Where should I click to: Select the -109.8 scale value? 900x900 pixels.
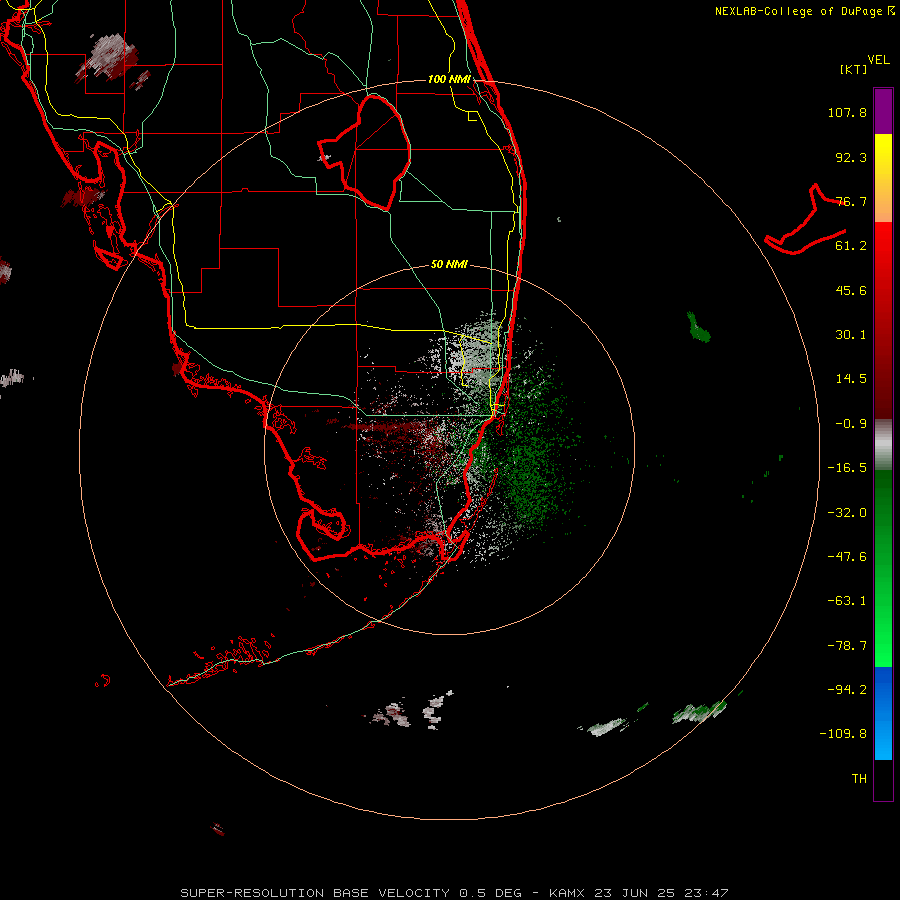click(844, 734)
